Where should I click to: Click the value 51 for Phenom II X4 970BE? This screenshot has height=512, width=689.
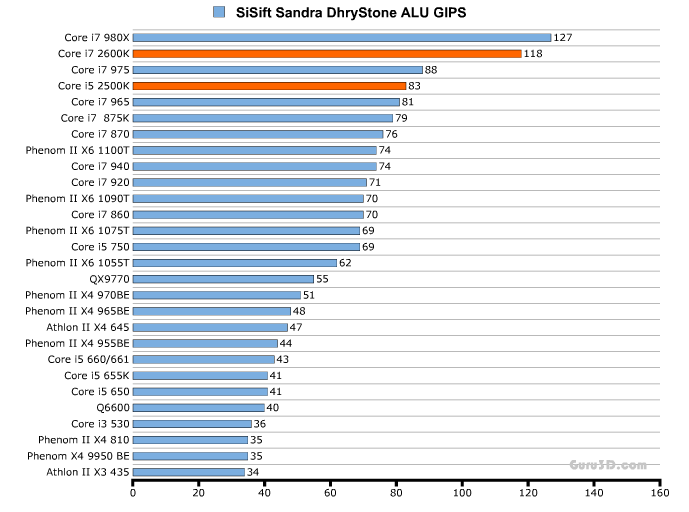pos(309,295)
